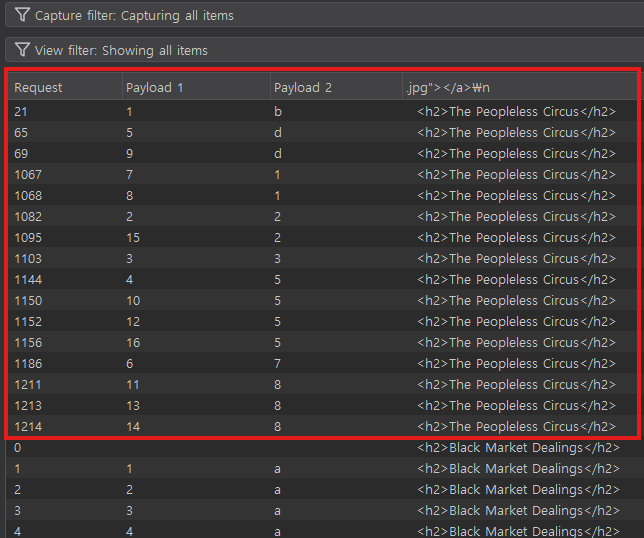The width and height of the screenshot is (644, 538).
Task: Sort by the .jpg"></a> grep column header
Action: 520,87
